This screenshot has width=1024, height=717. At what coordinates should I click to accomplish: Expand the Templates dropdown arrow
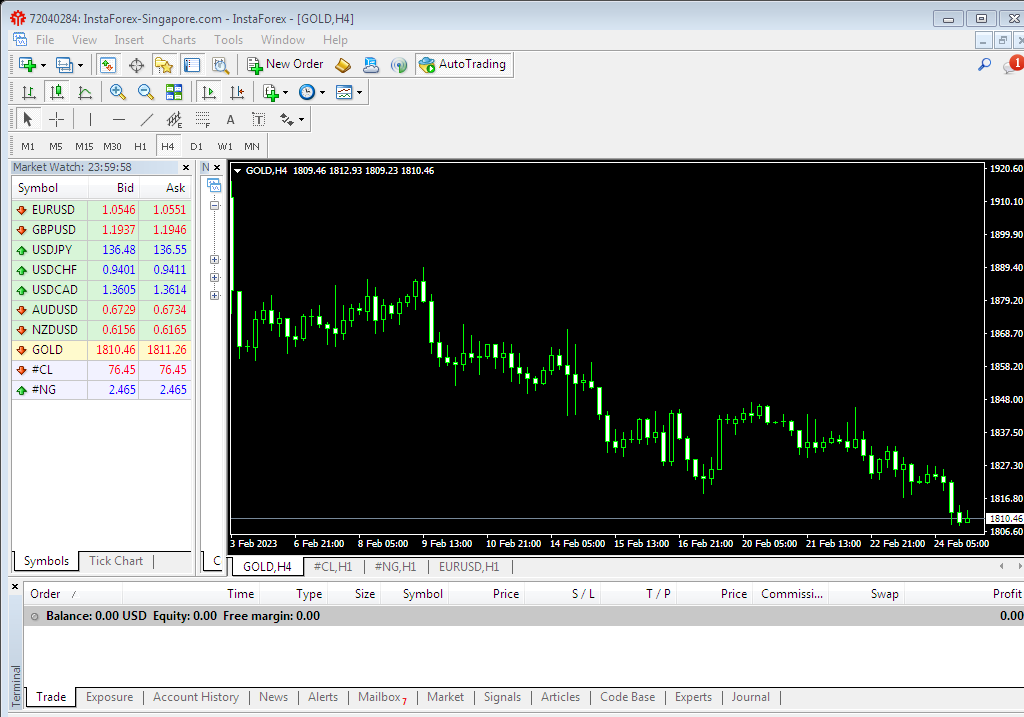[359, 93]
